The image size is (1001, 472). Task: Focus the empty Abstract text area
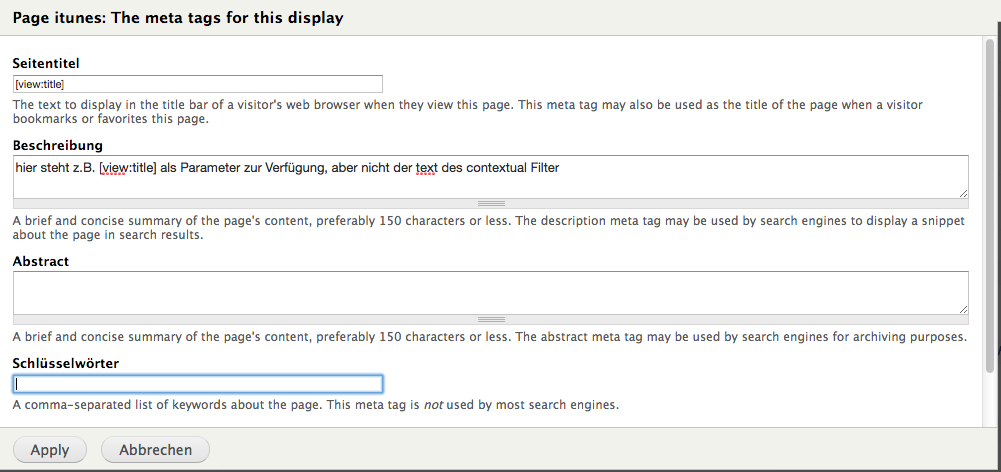[x=490, y=292]
